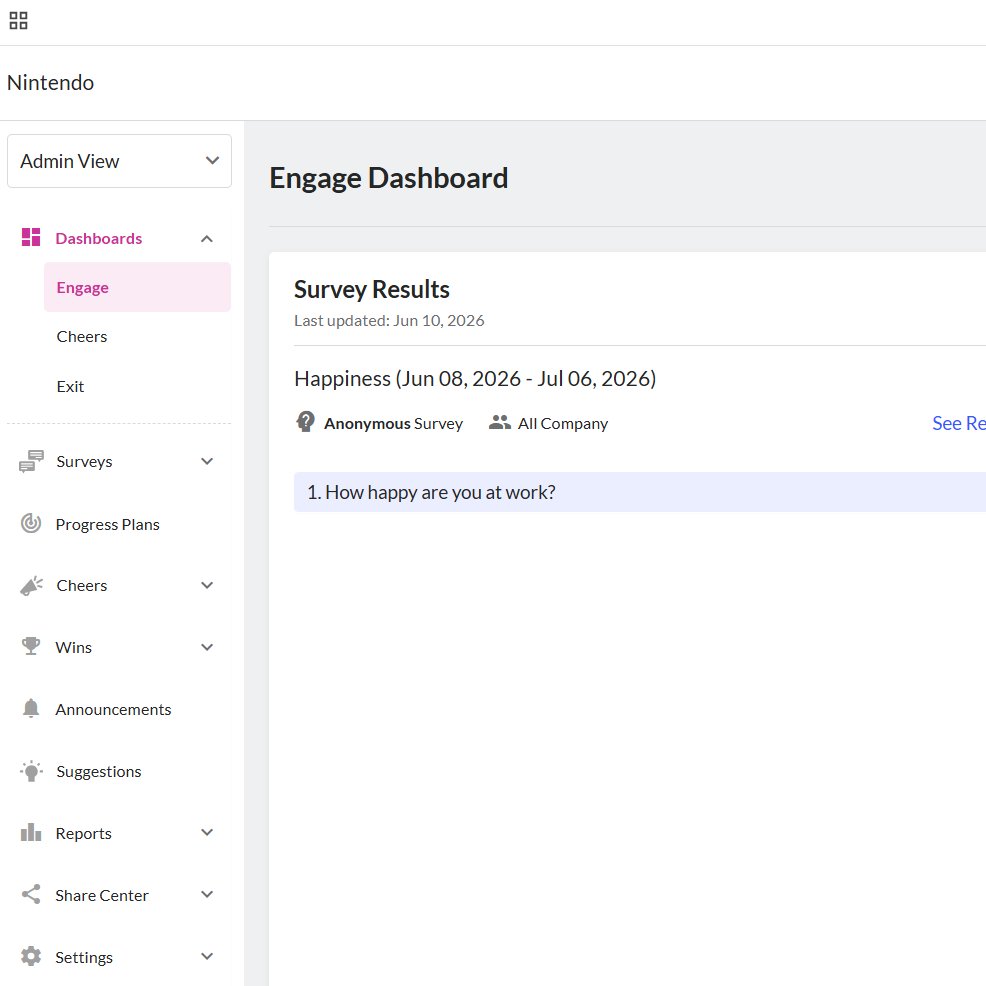Click the Anonymous Survey label
Image resolution: width=986 pixels, height=986 pixels.
pyautogui.click(x=393, y=423)
